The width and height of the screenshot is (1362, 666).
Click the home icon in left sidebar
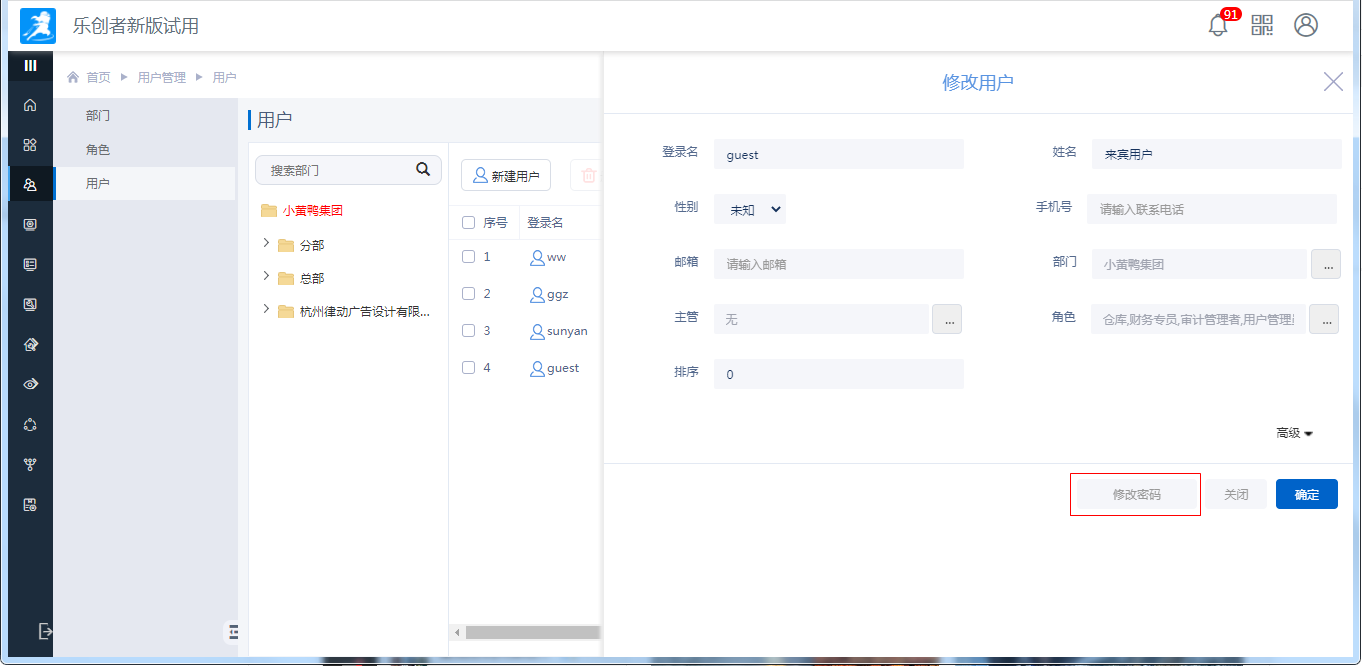click(30, 105)
